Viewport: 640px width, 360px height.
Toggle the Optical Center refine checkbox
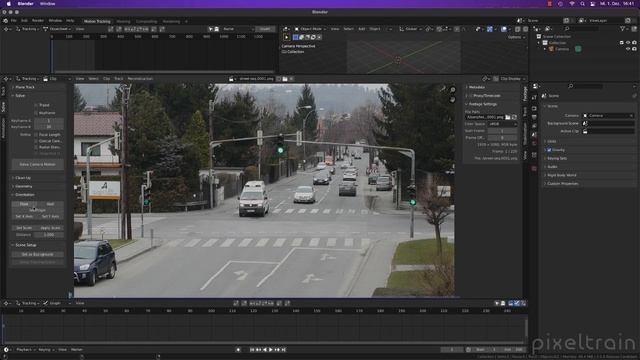[x=36, y=141]
